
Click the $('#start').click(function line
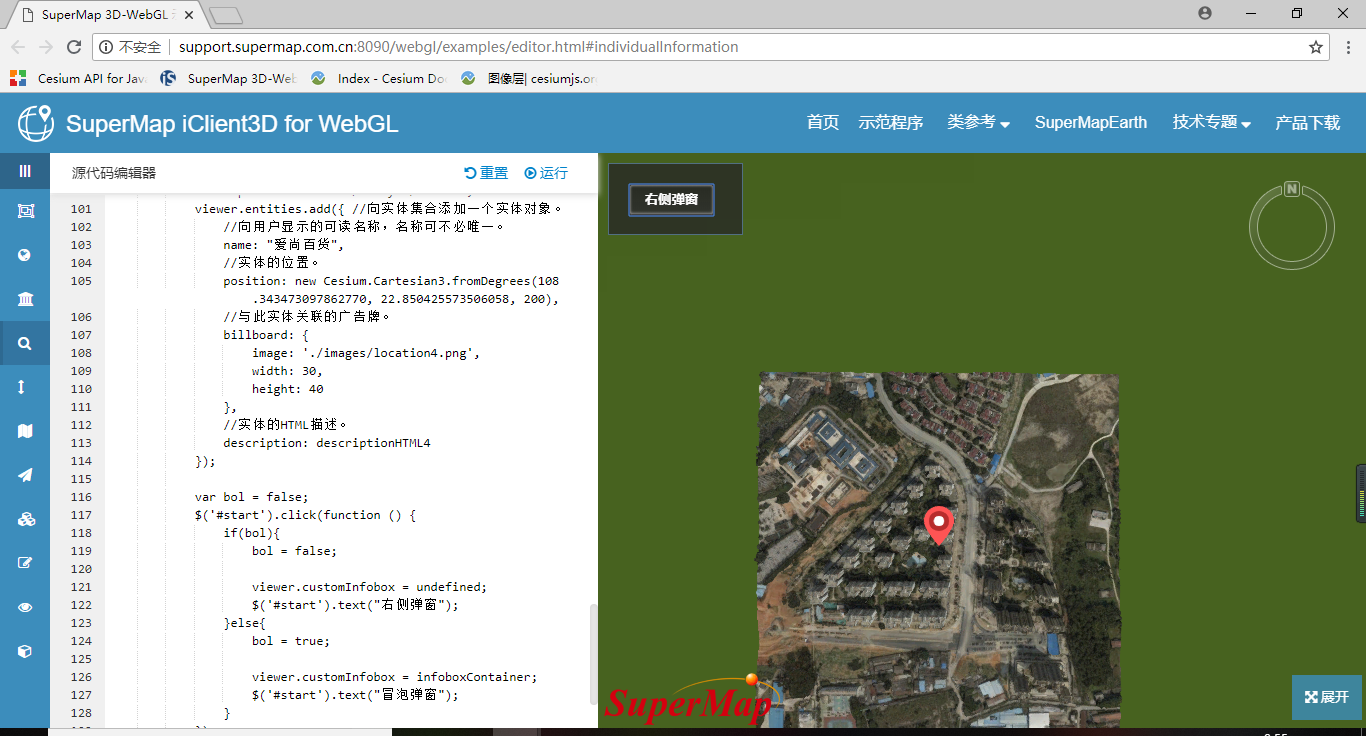(x=306, y=515)
